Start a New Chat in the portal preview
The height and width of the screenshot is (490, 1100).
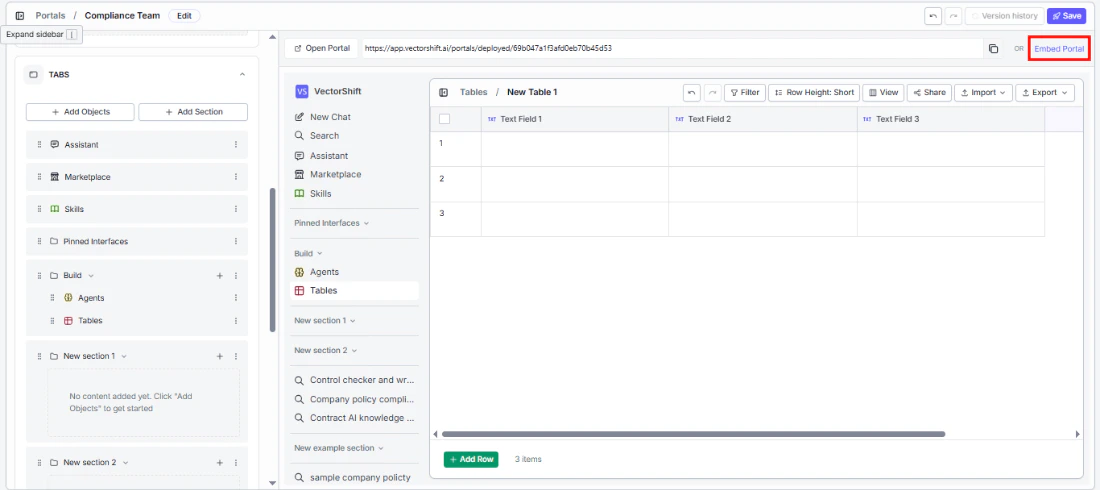pos(354,117)
